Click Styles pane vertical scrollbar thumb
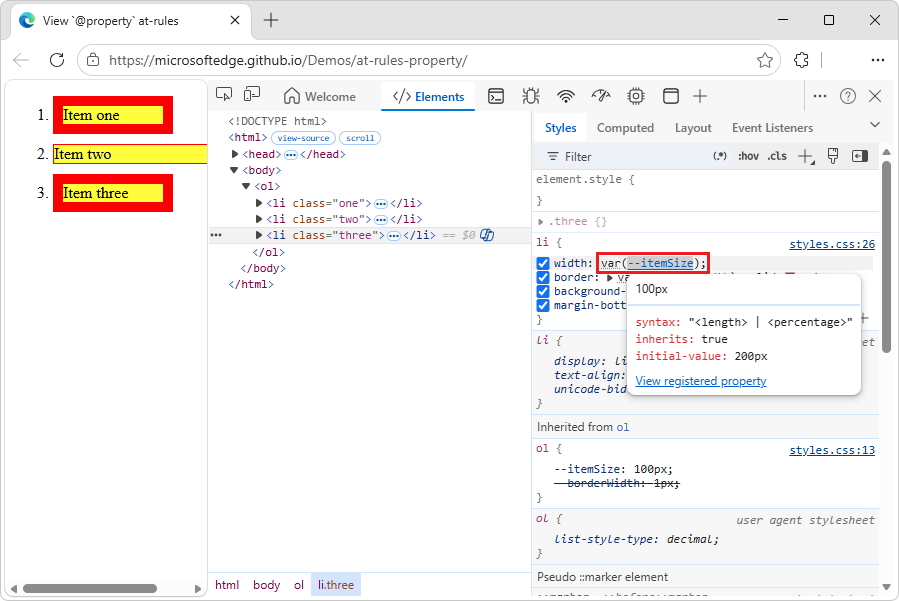The image size is (899, 601). click(x=886, y=257)
